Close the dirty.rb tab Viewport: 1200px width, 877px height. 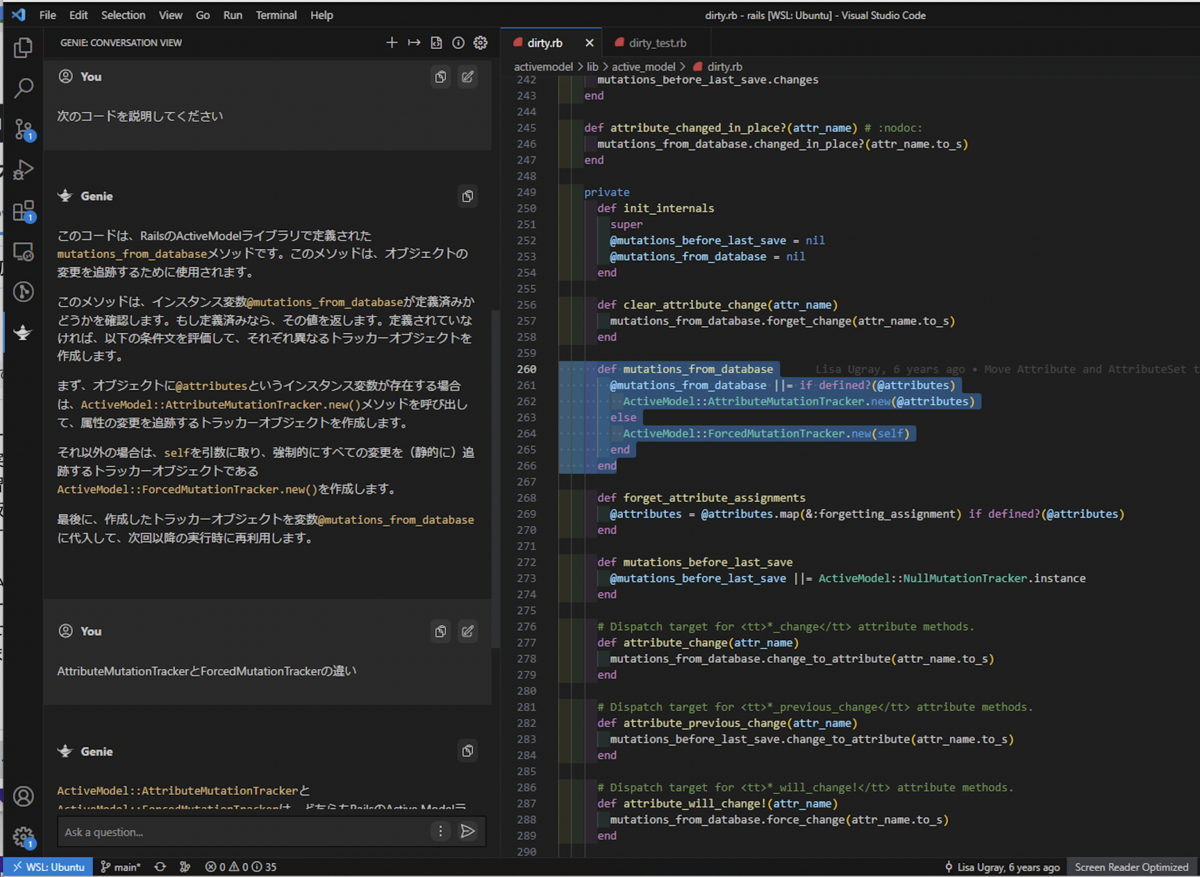coord(590,43)
